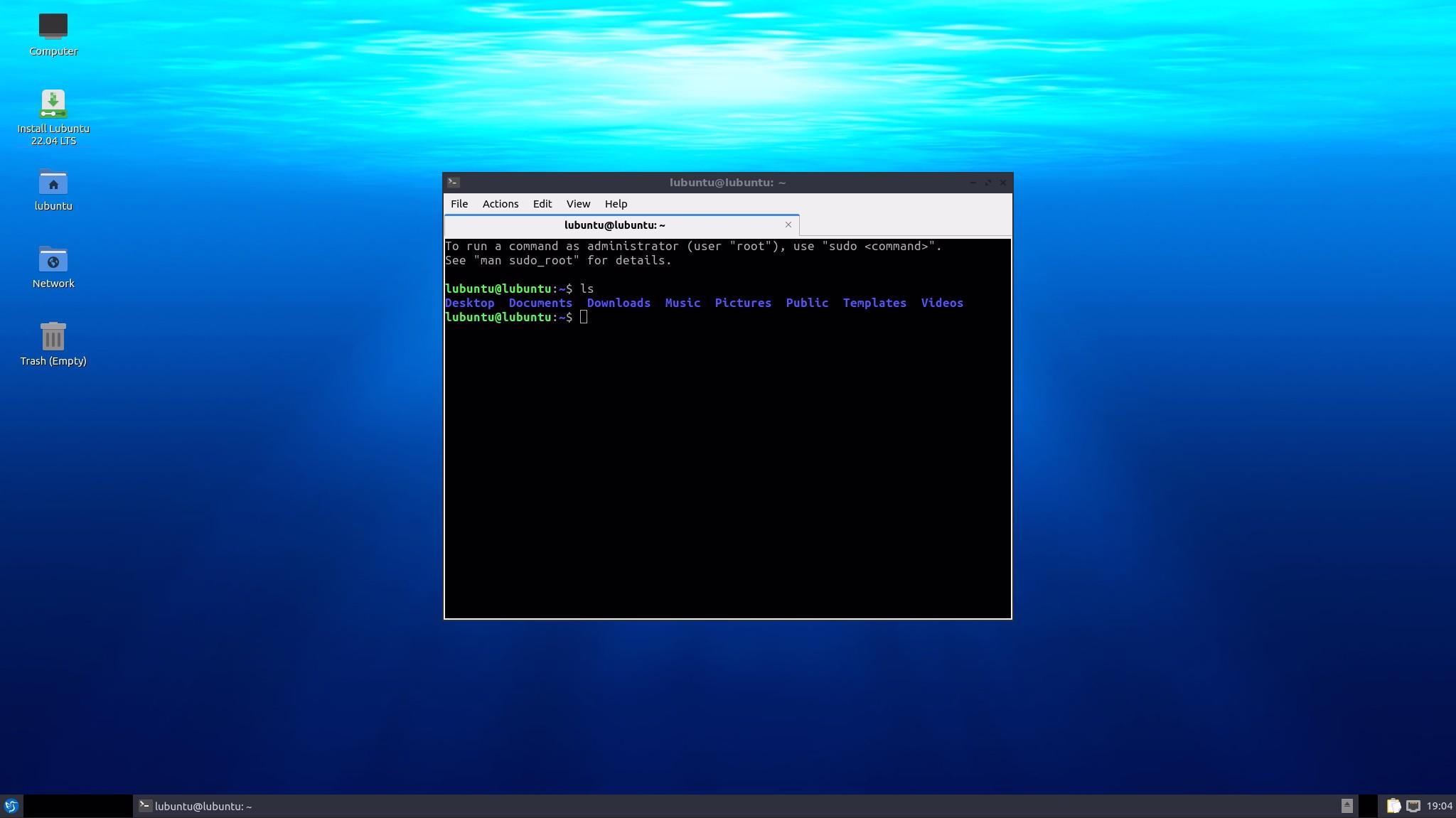Close the lubuntu@lubuntu terminal tab
Image resolution: width=1456 pixels, height=818 pixels.
click(788, 225)
